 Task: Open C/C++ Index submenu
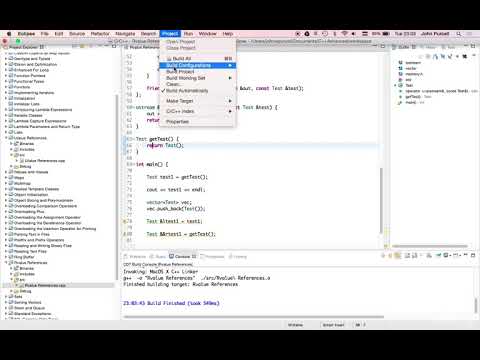point(198,111)
